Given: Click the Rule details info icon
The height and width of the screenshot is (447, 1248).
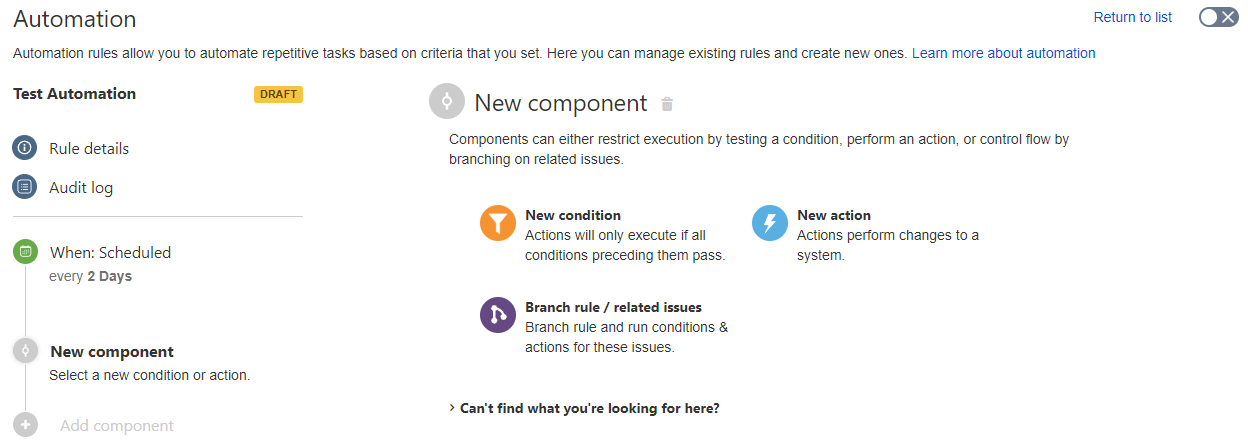Looking at the screenshot, I should pyautogui.click(x=25, y=148).
